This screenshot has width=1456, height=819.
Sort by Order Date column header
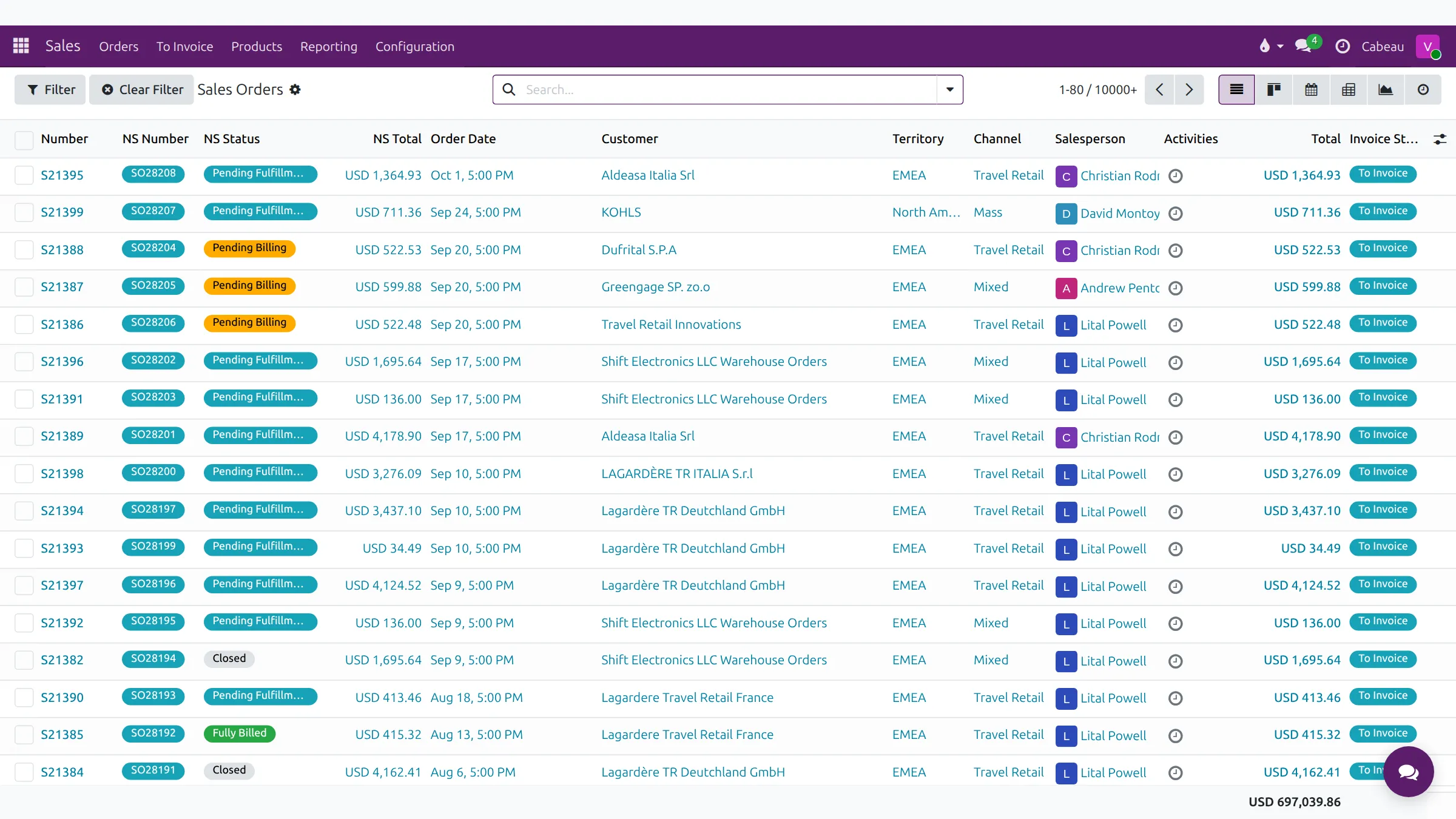click(463, 139)
